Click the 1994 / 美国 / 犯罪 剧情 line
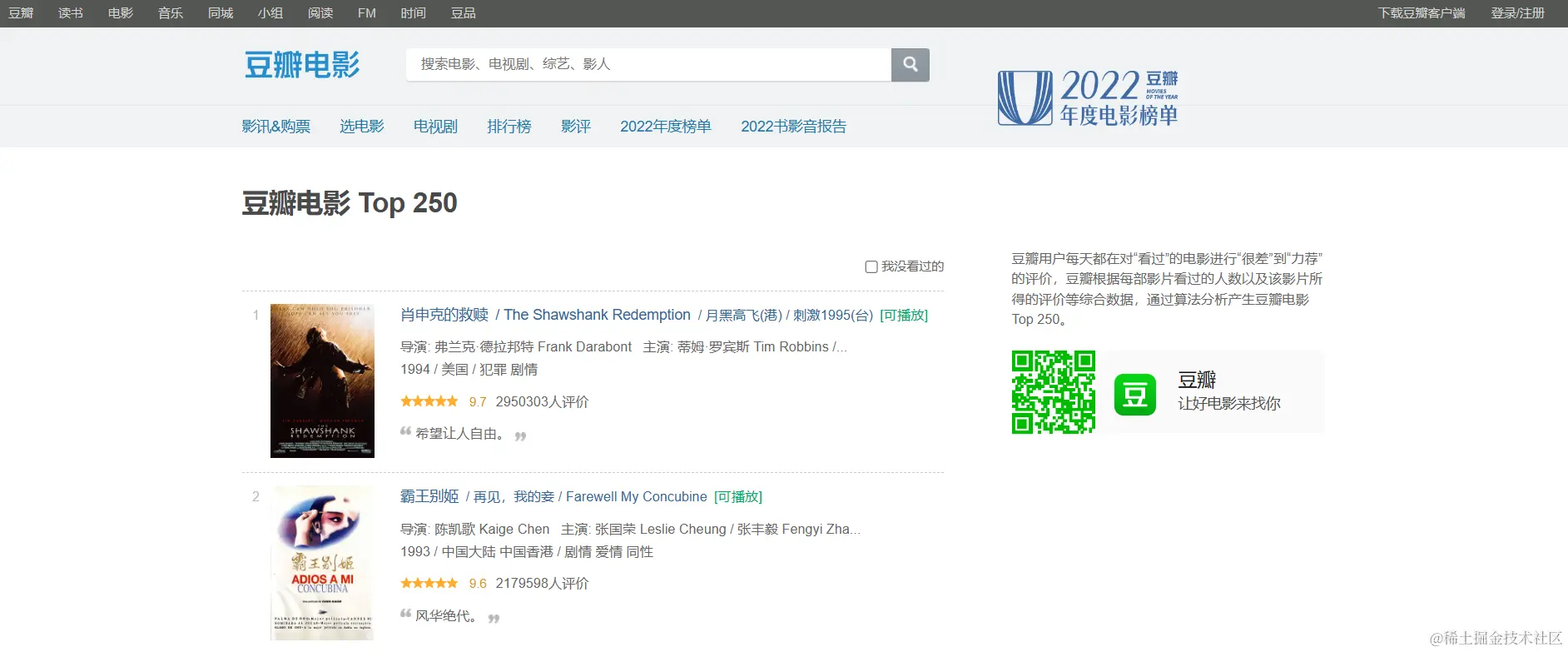Screen dimensions: 1568x652 click(469, 370)
